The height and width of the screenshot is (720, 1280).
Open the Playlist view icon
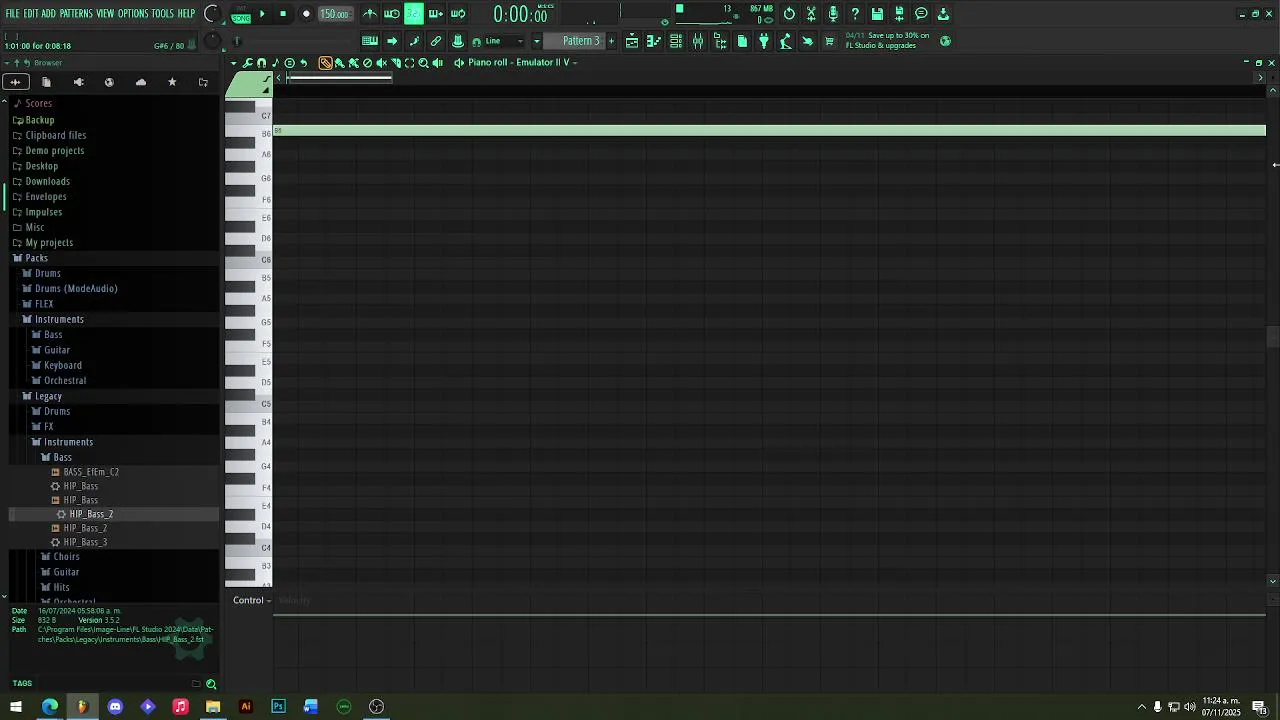point(632,41)
